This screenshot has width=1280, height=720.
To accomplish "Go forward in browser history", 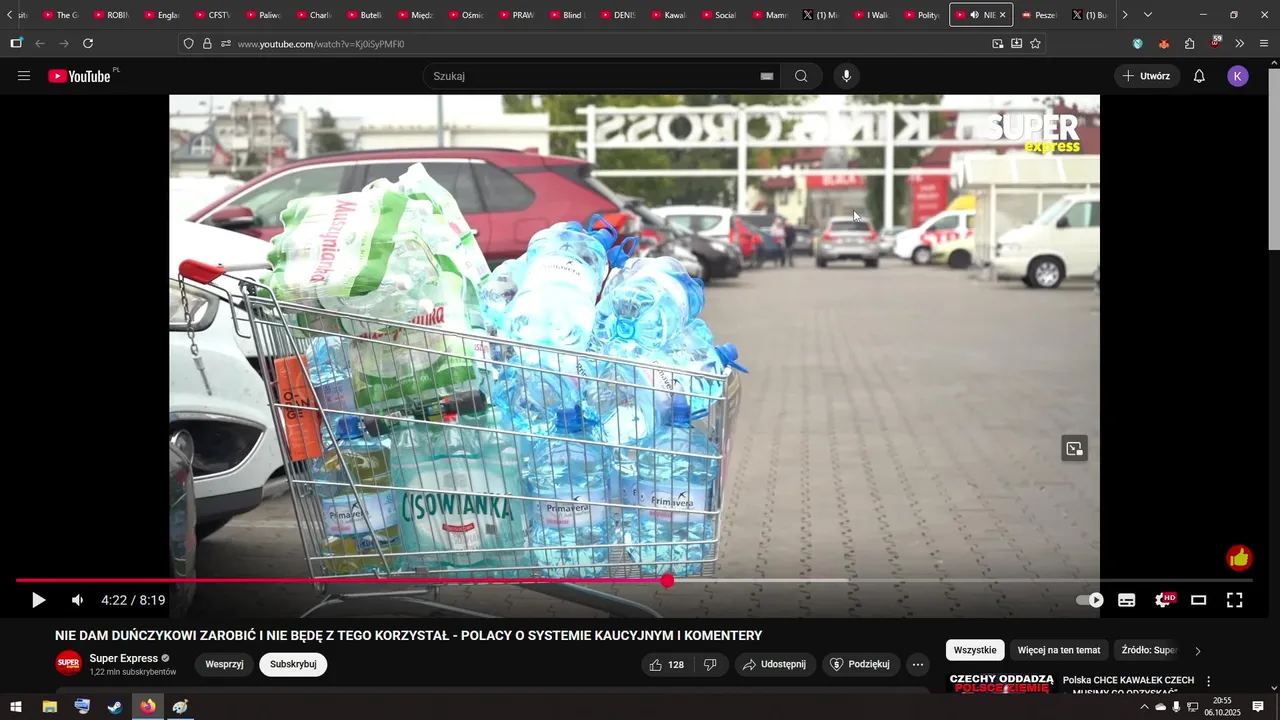I will (64, 43).
